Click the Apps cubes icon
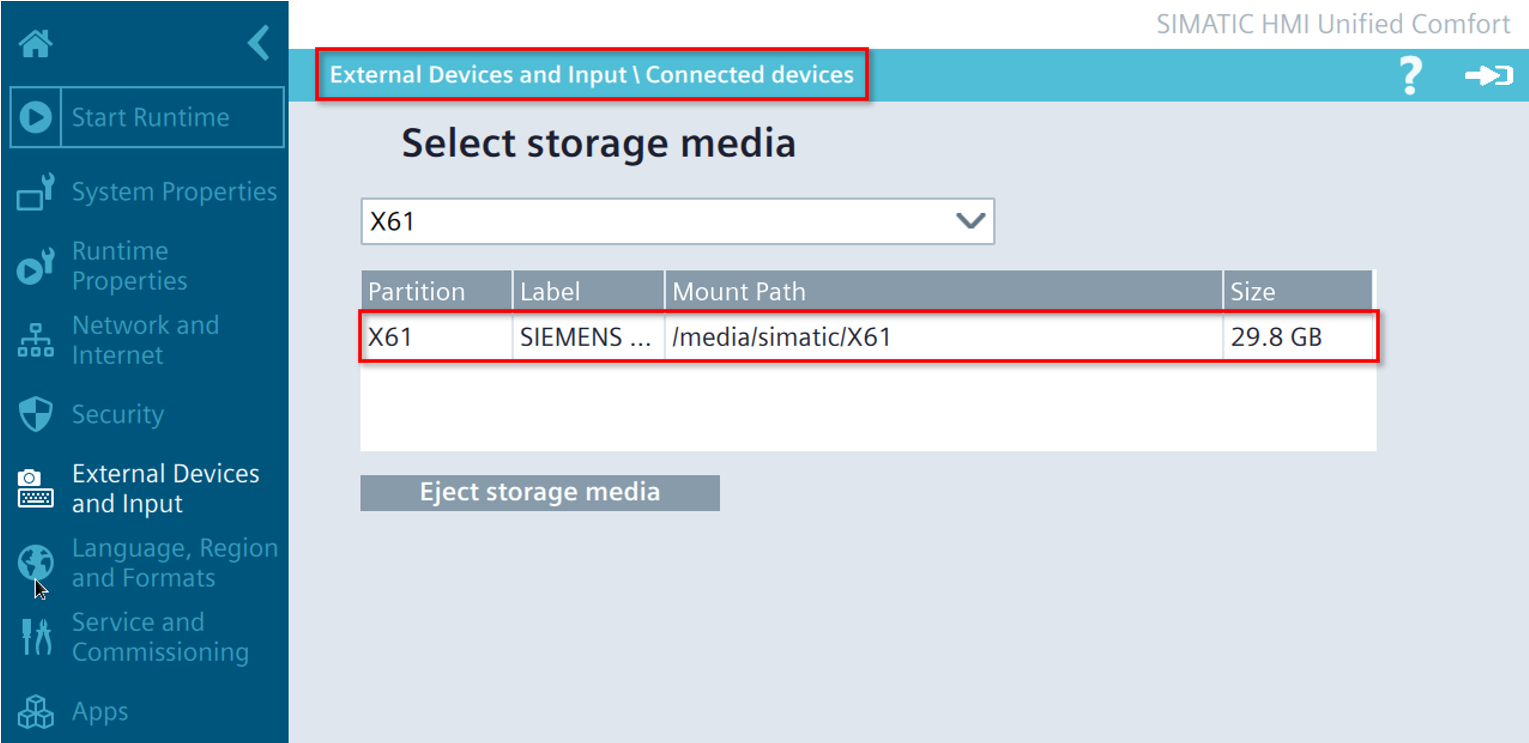The image size is (1529, 743). point(36,712)
